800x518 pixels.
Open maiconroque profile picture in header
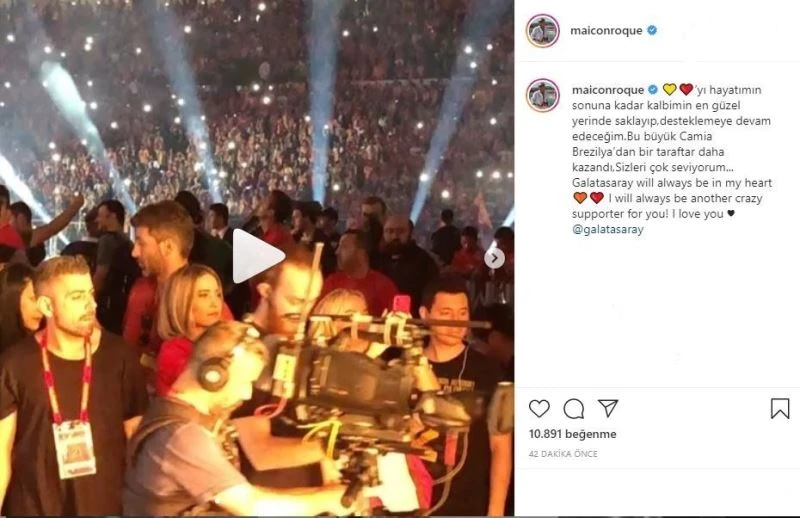click(x=543, y=31)
